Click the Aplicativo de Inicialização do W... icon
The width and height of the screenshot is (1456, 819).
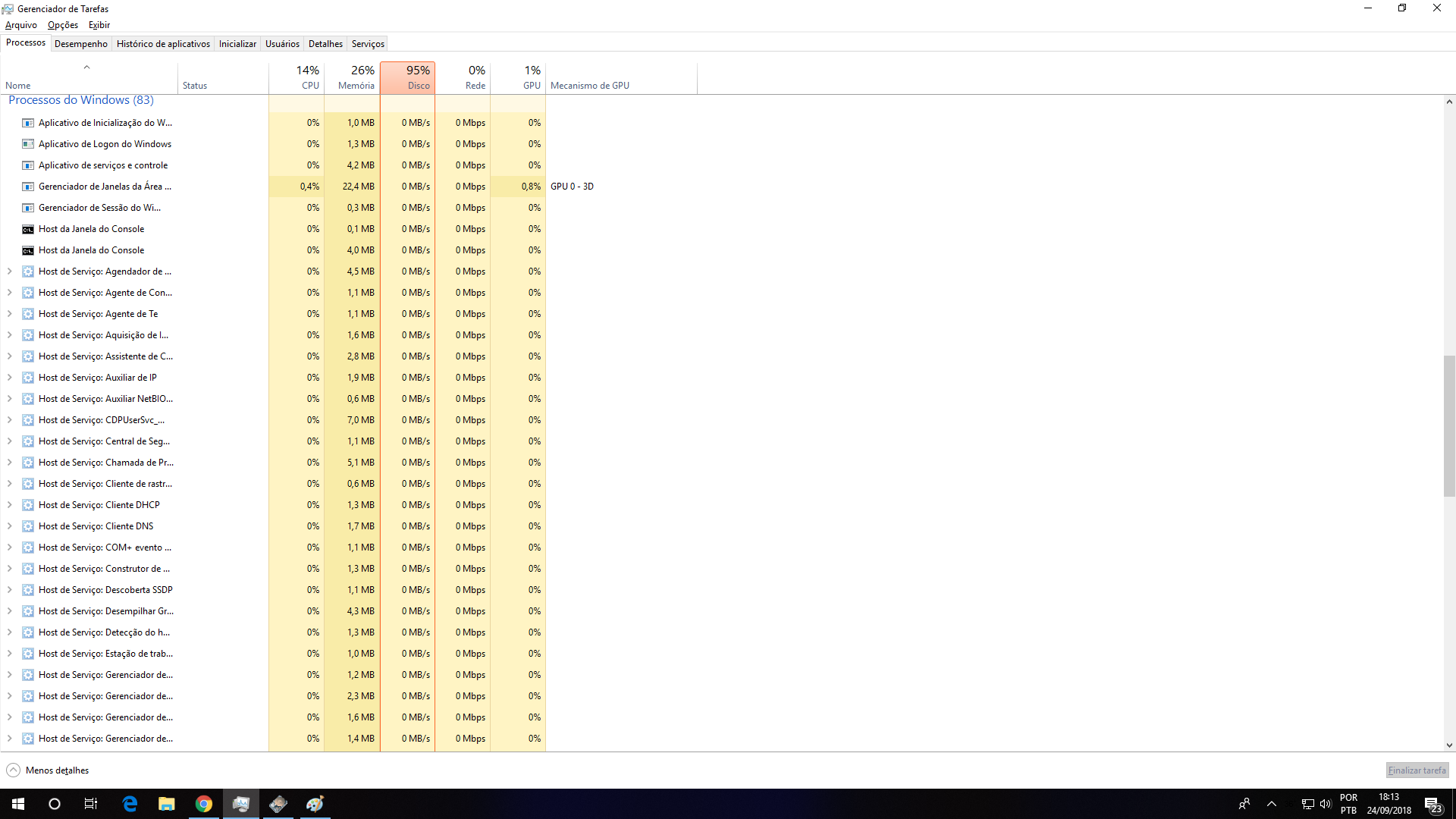(x=28, y=123)
